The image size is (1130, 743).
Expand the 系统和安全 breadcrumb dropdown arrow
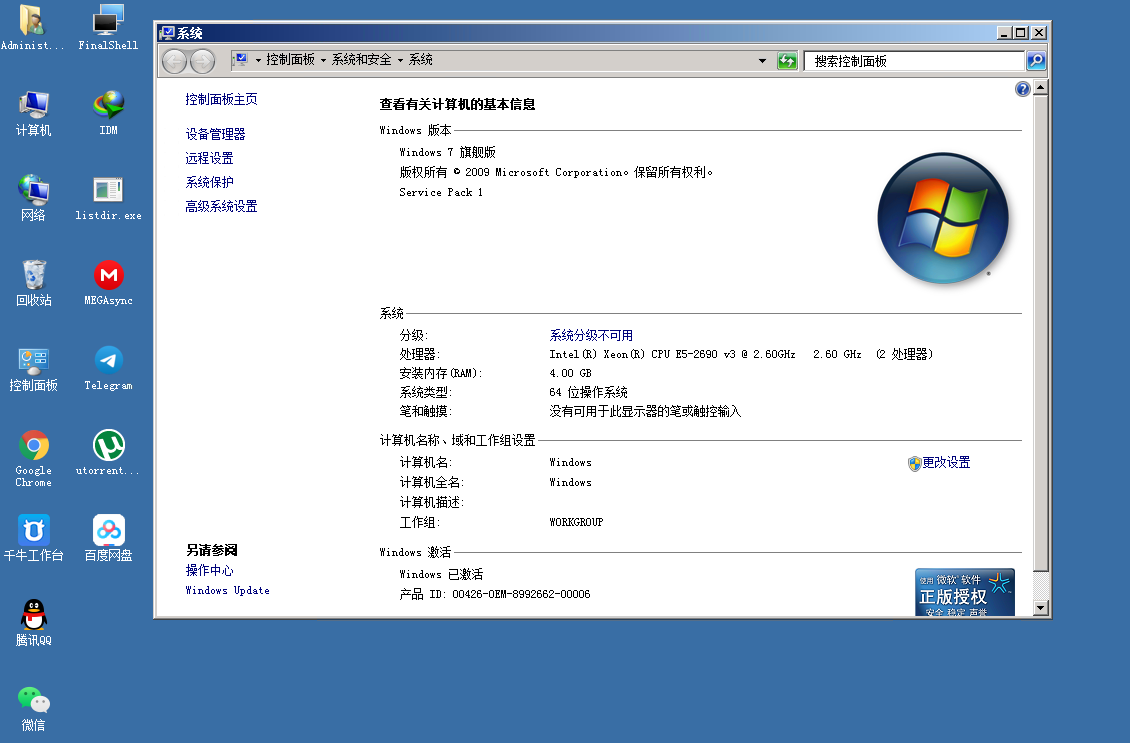point(400,61)
